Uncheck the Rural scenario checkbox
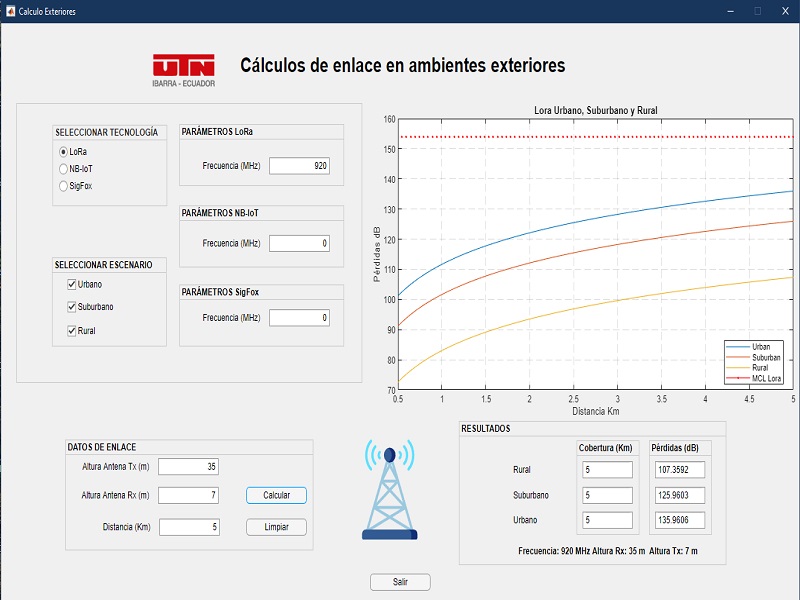 pyautogui.click(x=72, y=331)
